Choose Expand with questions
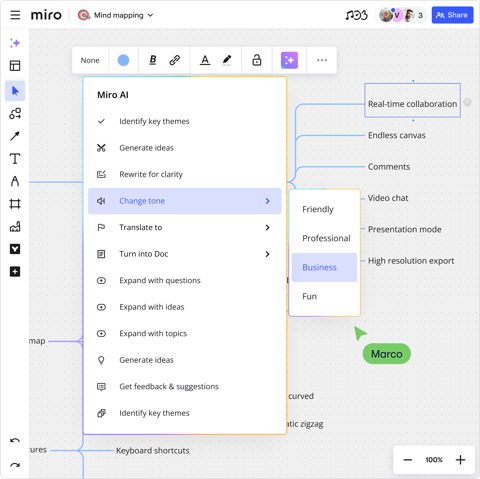480x479 pixels. tap(185, 281)
